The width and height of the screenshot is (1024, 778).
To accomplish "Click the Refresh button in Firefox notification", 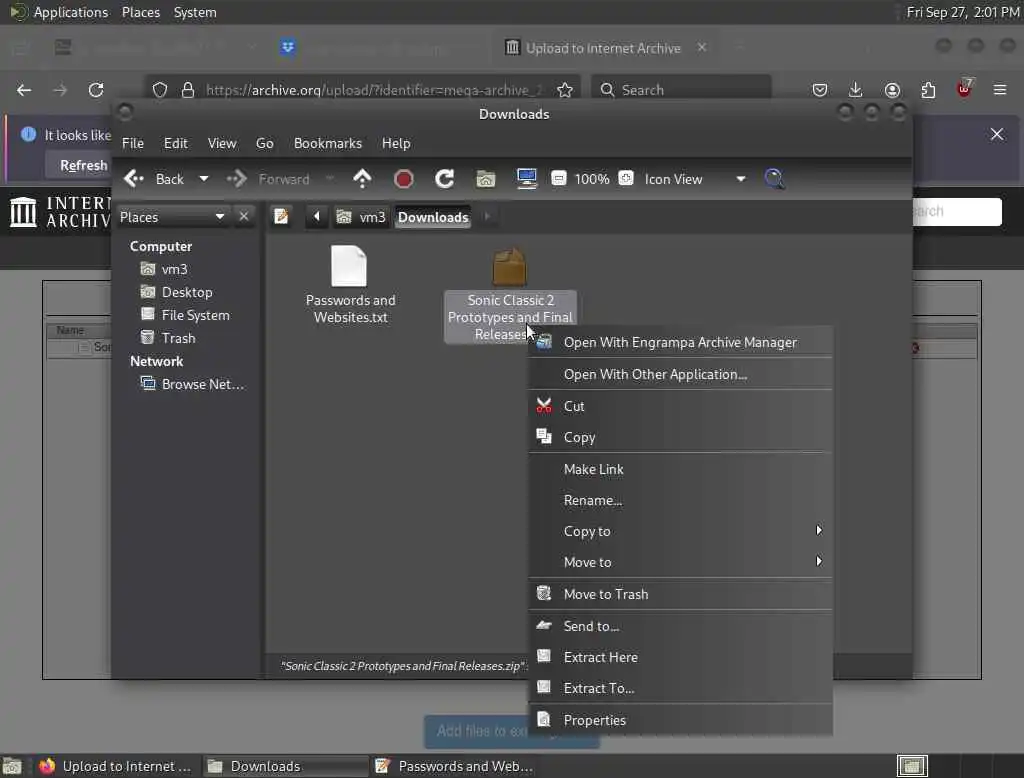I will click(84, 165).
